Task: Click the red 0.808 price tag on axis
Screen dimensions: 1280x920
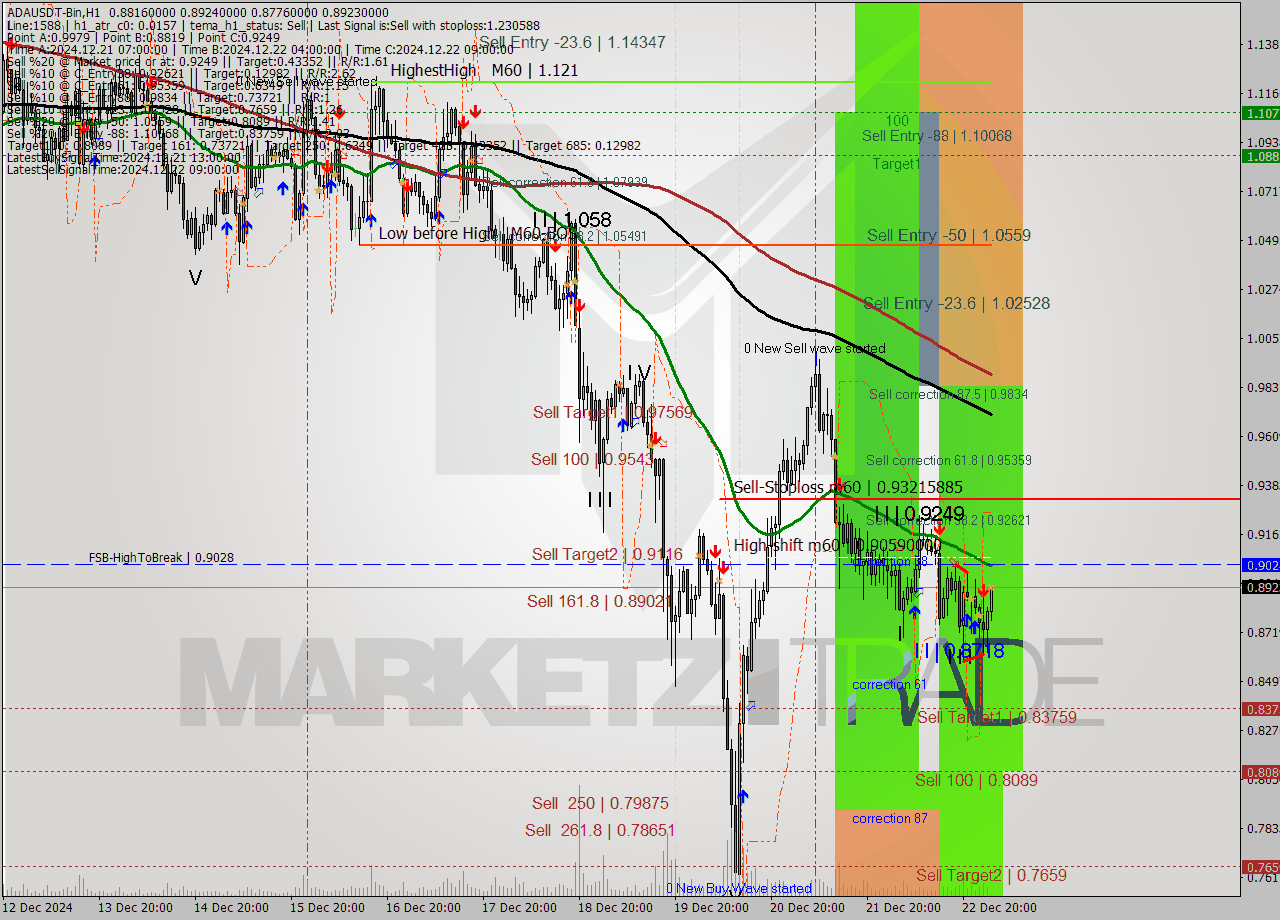Action: pyautogui.click(x=1260, y=772)
